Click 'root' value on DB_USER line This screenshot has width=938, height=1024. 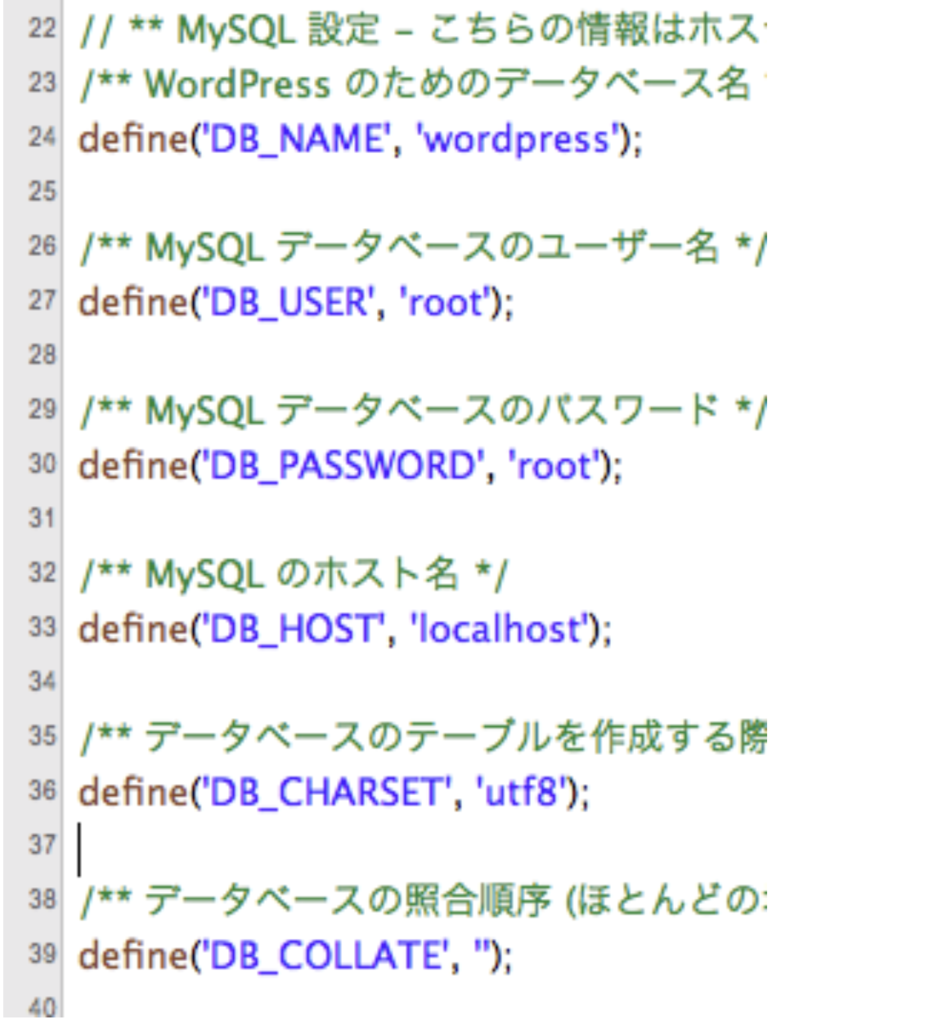point(444,303)
